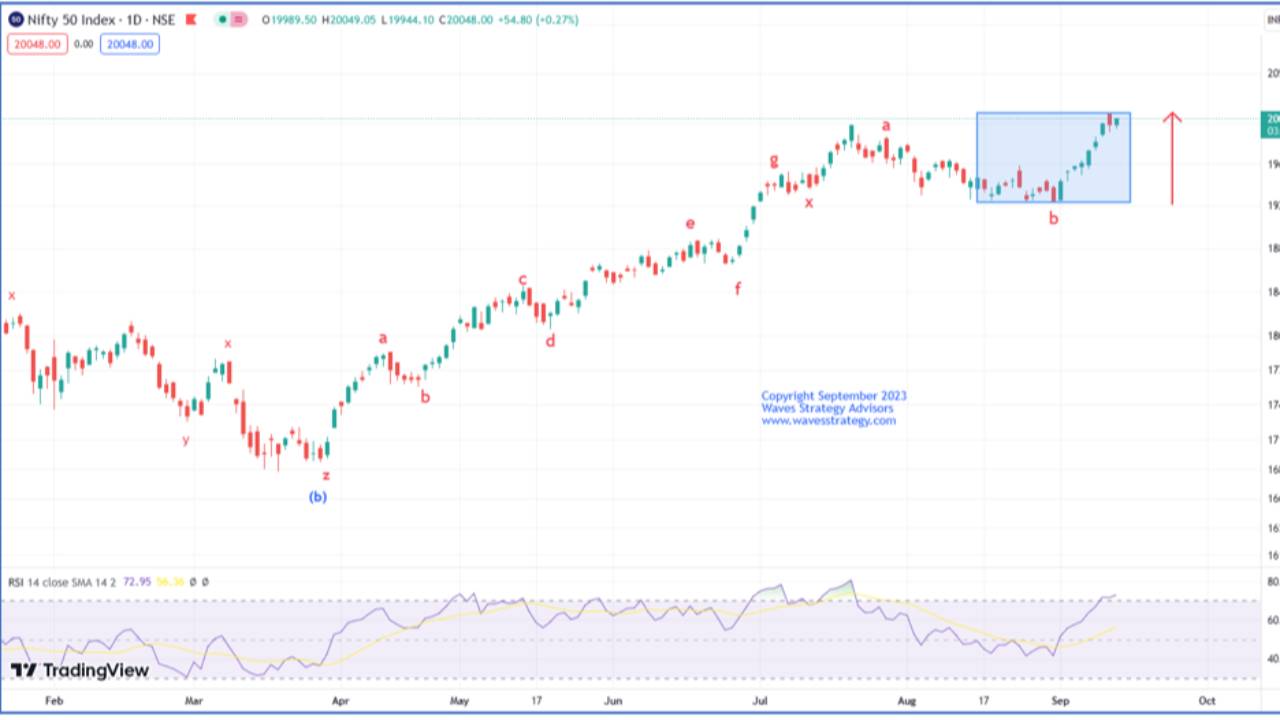Viewport: 1280px width, 720px height.
Task: Click the Nifty 50 circular badge icon
Action: click(x=15, y=19)
